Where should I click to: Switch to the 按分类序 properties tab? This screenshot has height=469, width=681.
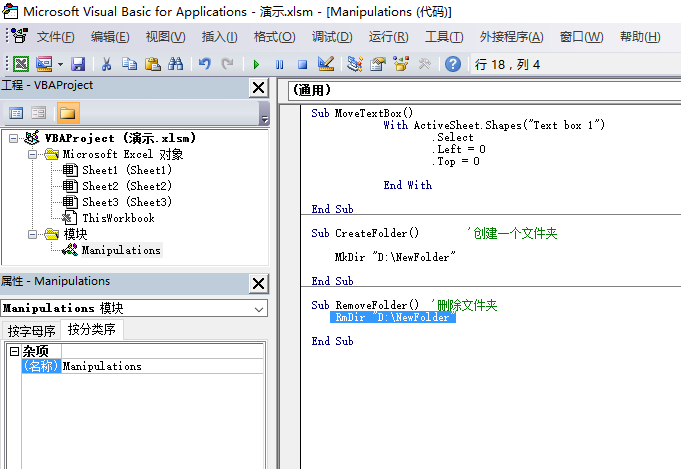coord(92,329)
